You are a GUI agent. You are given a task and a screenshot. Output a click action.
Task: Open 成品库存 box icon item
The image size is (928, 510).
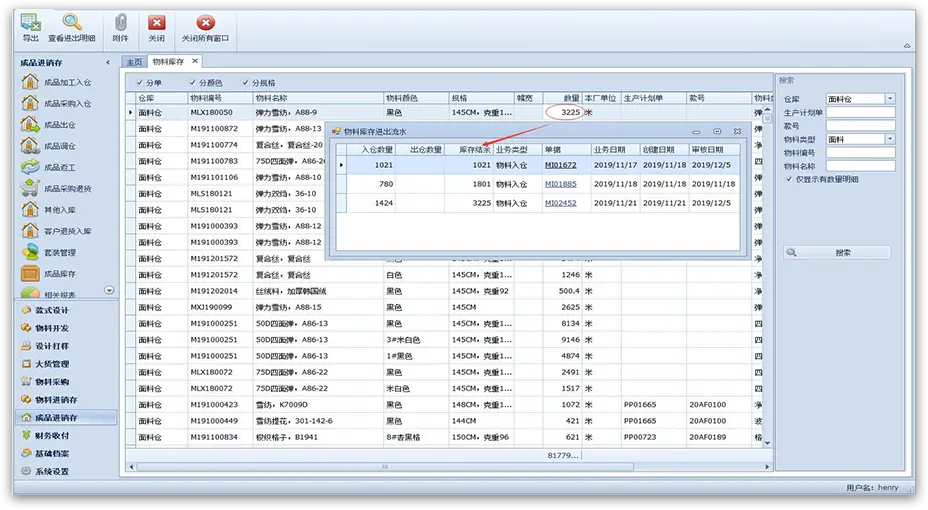(49, 274)
